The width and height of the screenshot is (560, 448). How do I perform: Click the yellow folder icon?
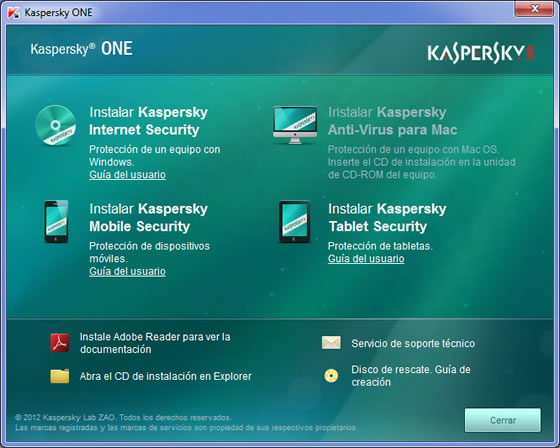pos(60,376)
